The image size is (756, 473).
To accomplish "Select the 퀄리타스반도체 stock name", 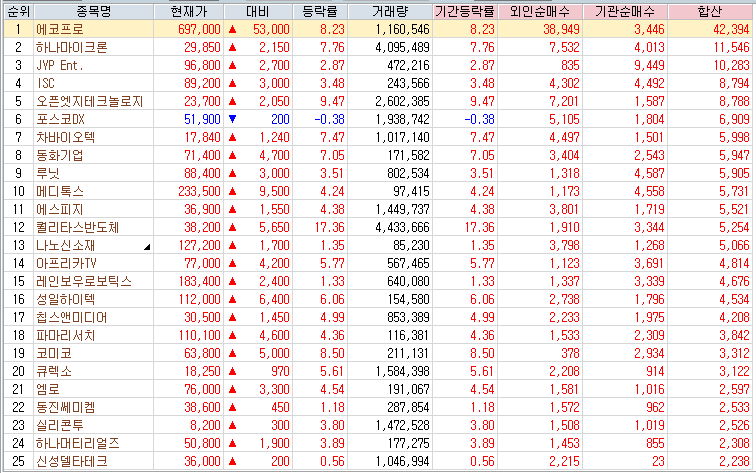I will pyautogui.click(x=77, y=227).
